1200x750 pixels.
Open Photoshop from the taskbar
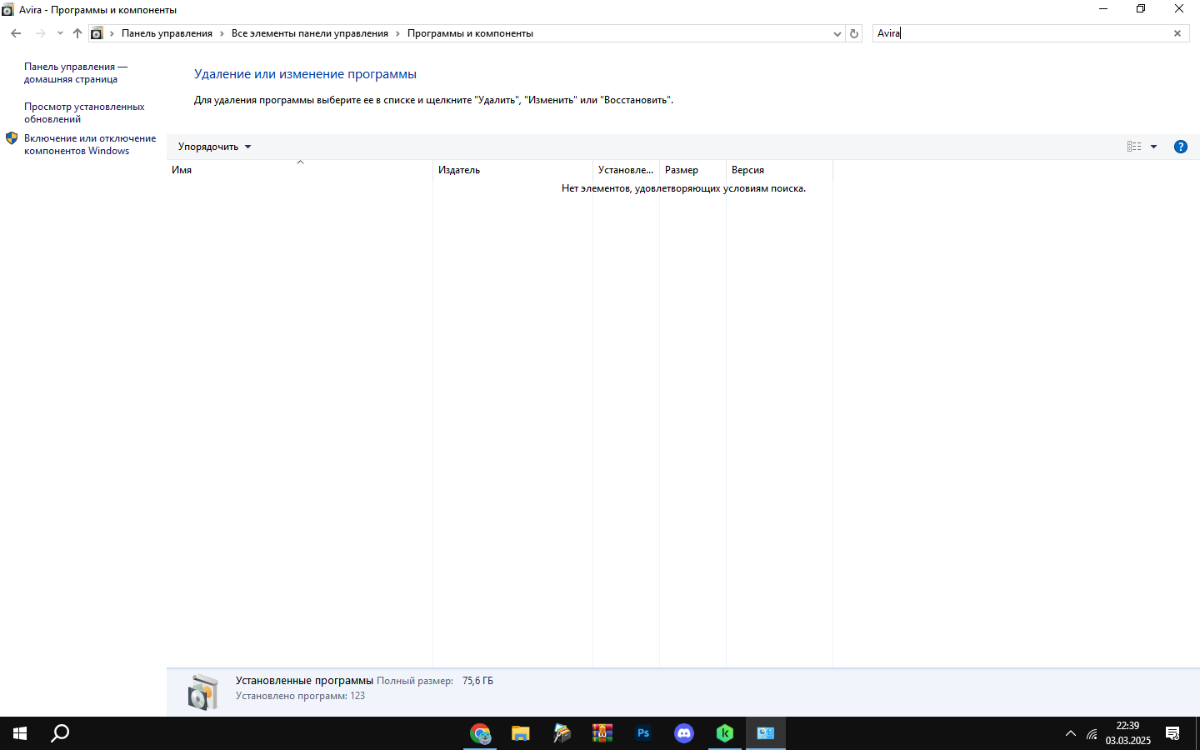coord(643,733)
